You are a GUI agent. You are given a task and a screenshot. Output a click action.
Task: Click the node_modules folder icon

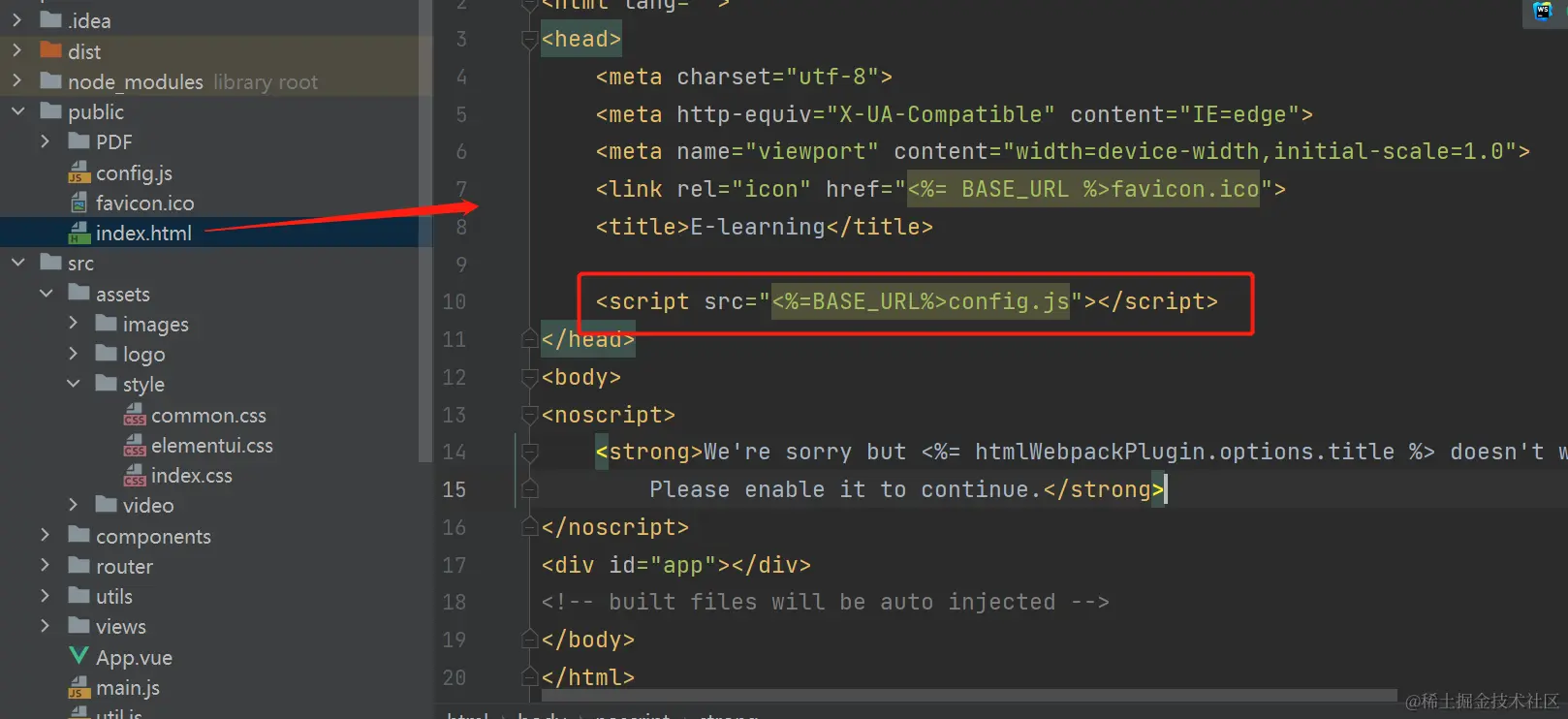51,80
